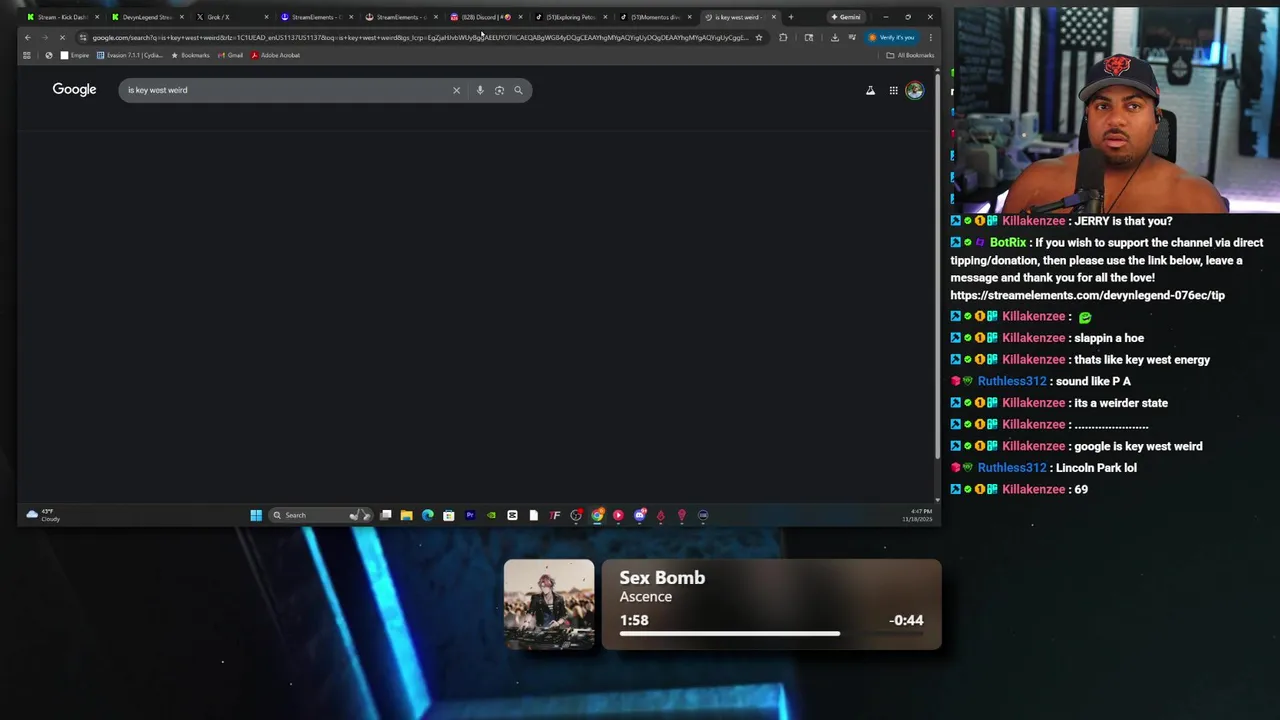Viewport: 1280px width, 720px height.
Task: Search by image with Google Lens
Action: (x=499, y=90)
